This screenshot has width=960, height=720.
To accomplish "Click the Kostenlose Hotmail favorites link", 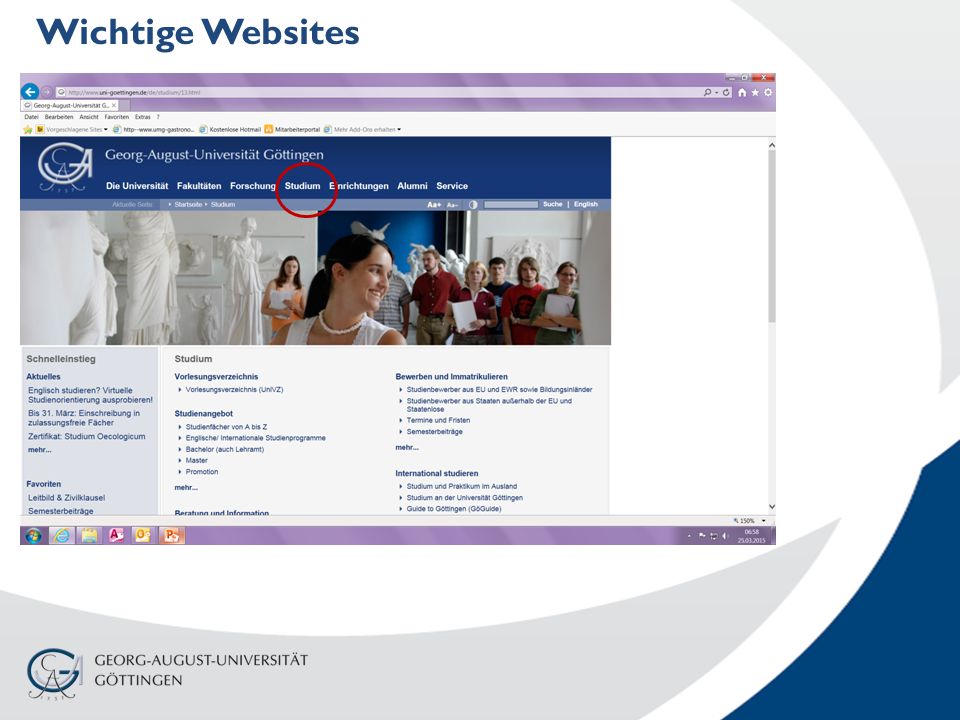I will [230, 130].
